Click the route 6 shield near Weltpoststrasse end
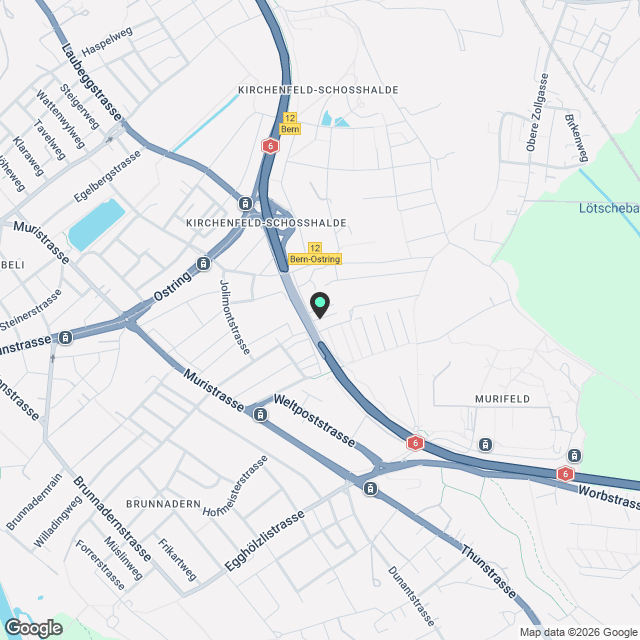Viewport: 640px width, 640px height. (x=415, y=443)
